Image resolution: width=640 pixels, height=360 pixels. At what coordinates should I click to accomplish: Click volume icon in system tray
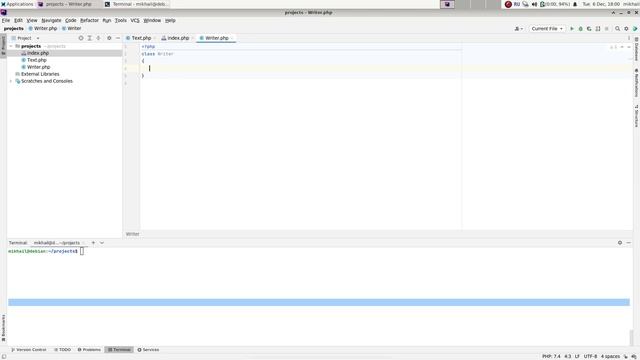[534, 4]
